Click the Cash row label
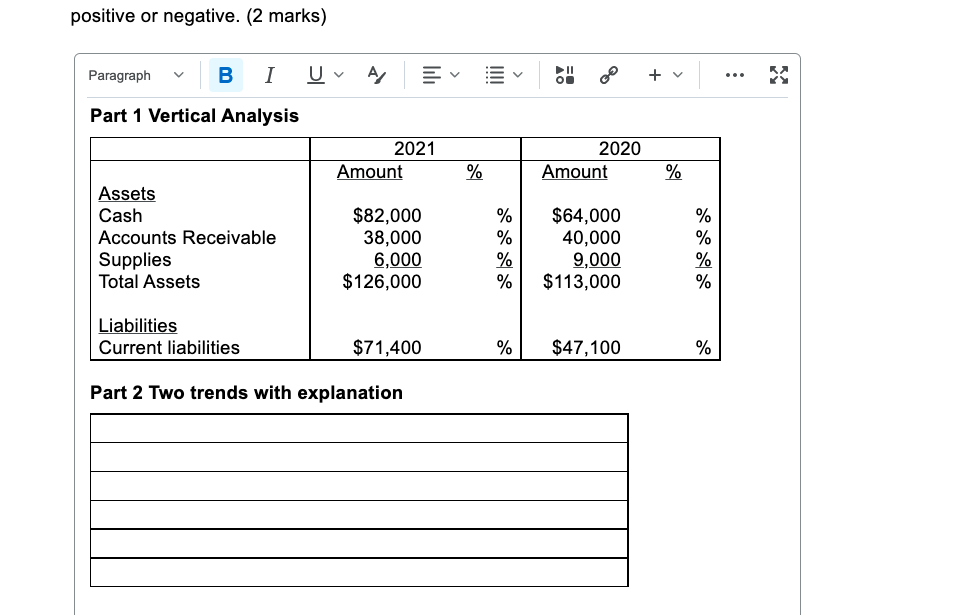This screenshot has width=953, height=615. 120,216
